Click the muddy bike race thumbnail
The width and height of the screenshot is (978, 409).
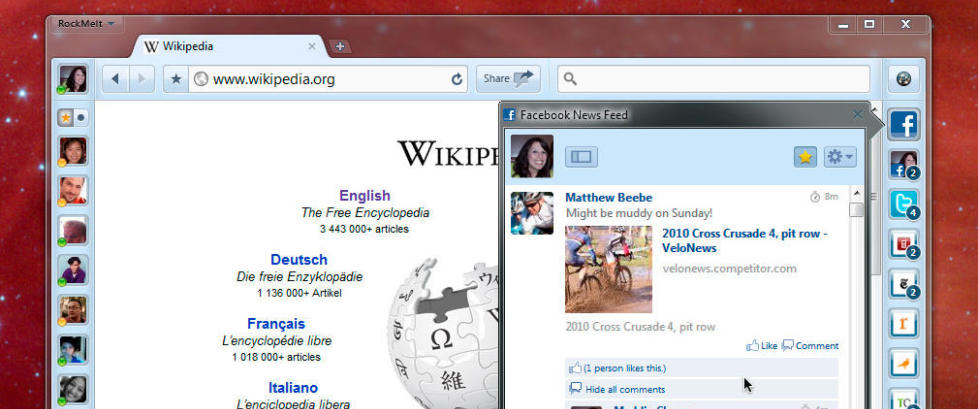pos(609,269)
